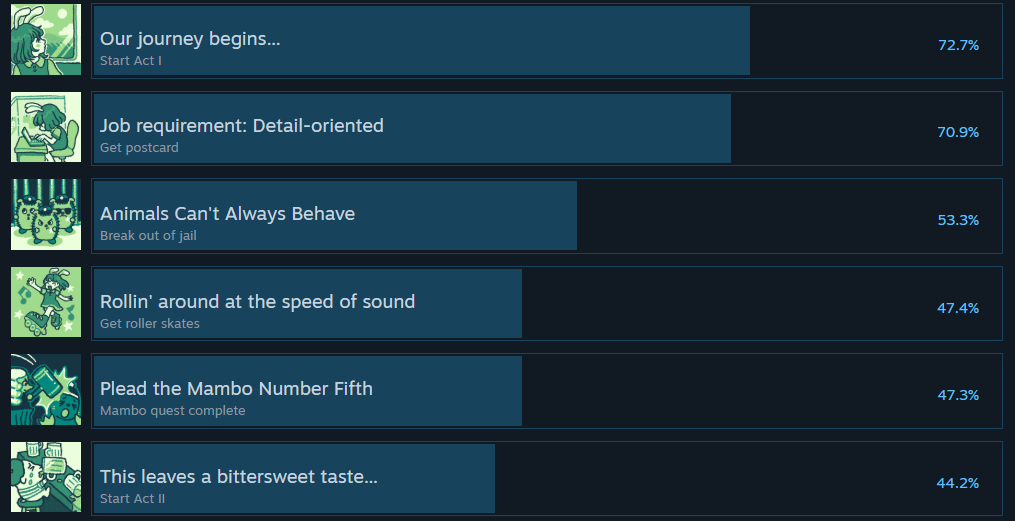Click the 'Break out of jail' description
Screen dimensions: 1015x521
[148, 236]
